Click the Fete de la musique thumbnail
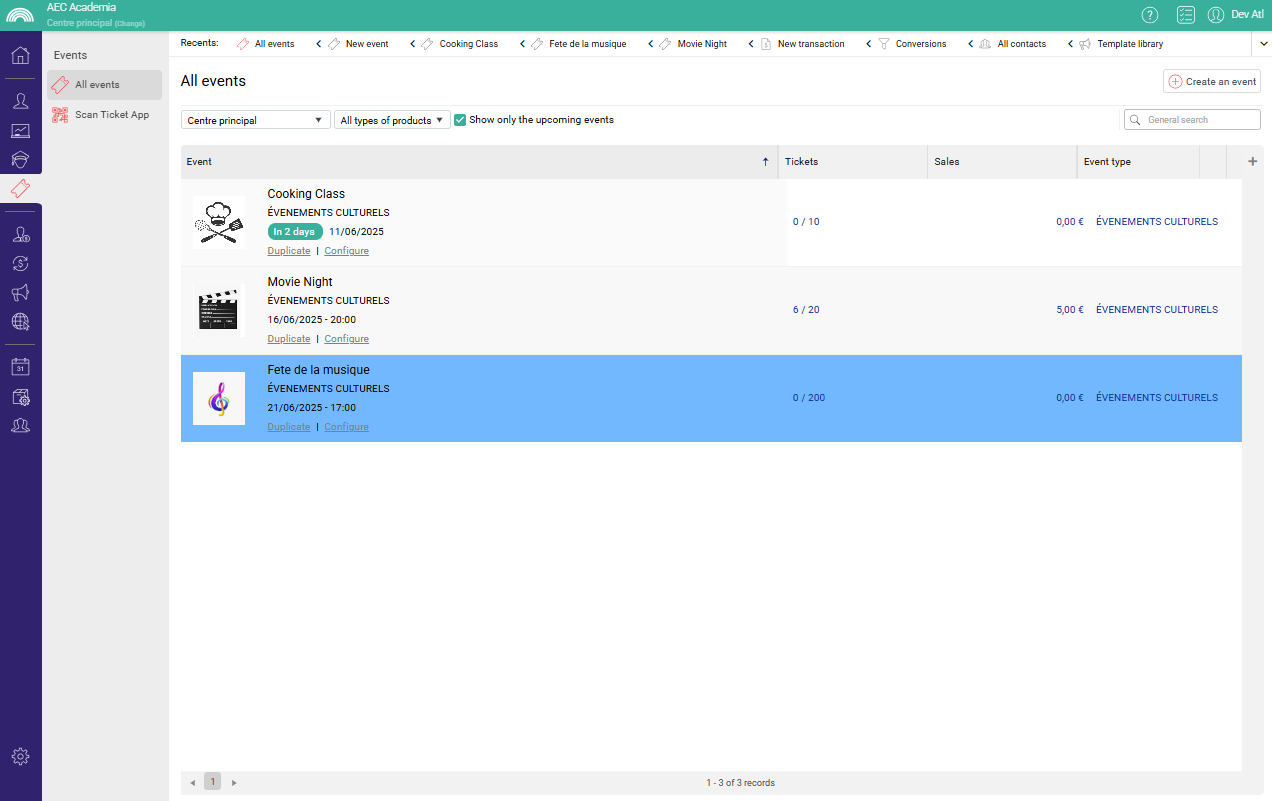Screen dimensions: 1272x801 tap(218, 398)
